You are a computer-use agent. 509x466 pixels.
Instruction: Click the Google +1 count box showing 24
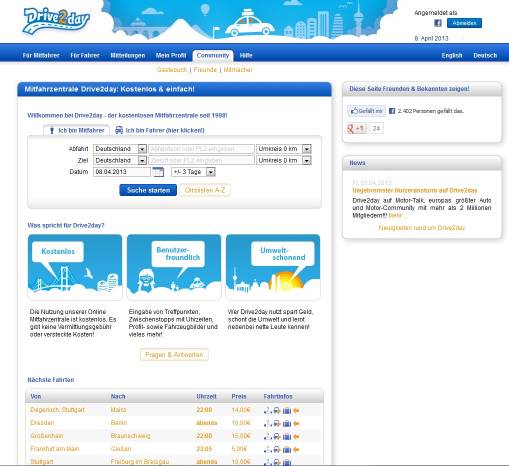[x=376, y=128]
